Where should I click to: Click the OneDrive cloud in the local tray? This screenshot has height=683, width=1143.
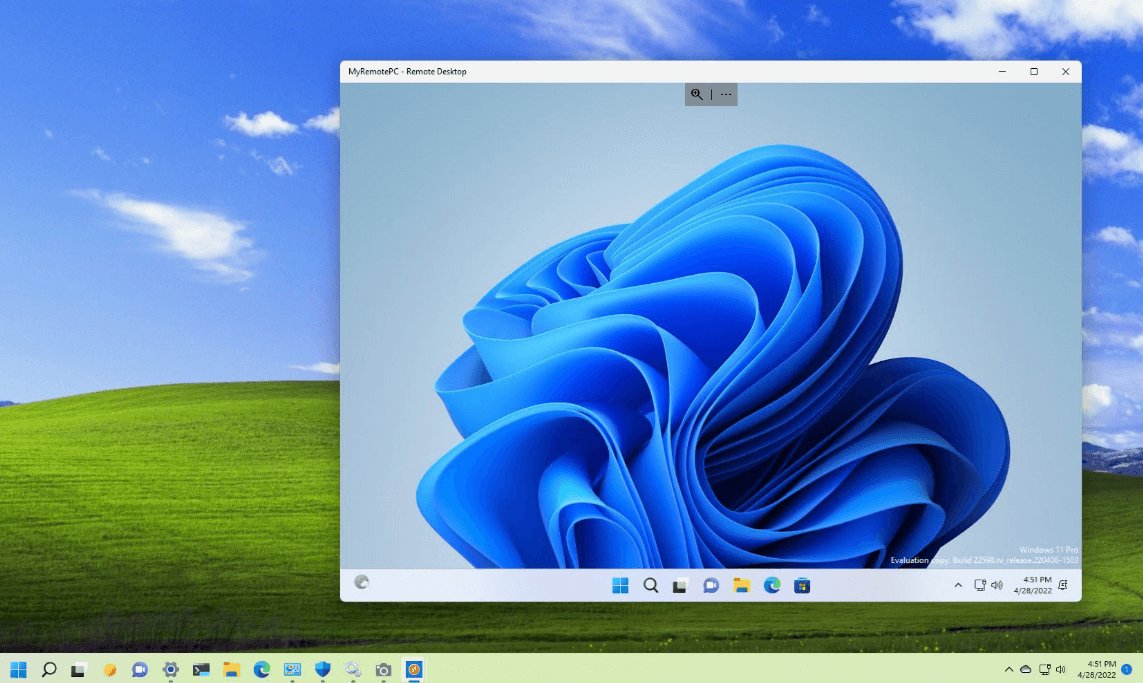click(x=1025, y=669)
